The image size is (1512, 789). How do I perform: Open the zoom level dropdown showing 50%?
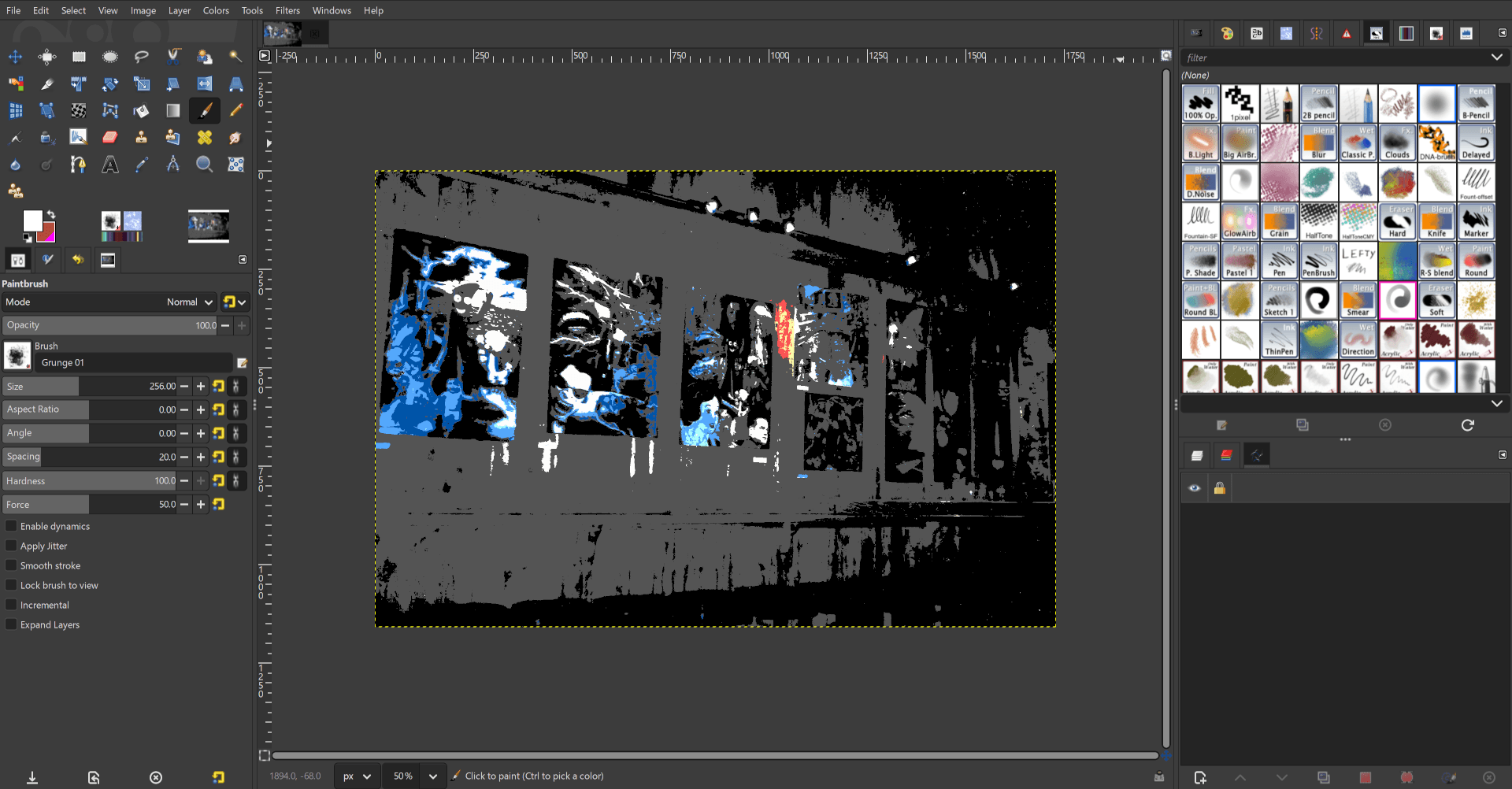(413, 776)
